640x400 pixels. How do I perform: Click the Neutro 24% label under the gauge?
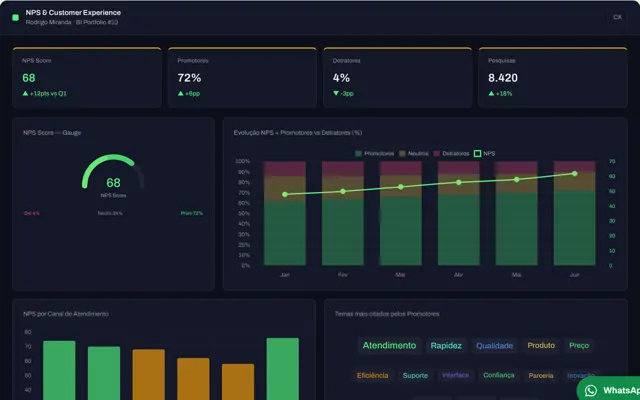click(110, 213)
